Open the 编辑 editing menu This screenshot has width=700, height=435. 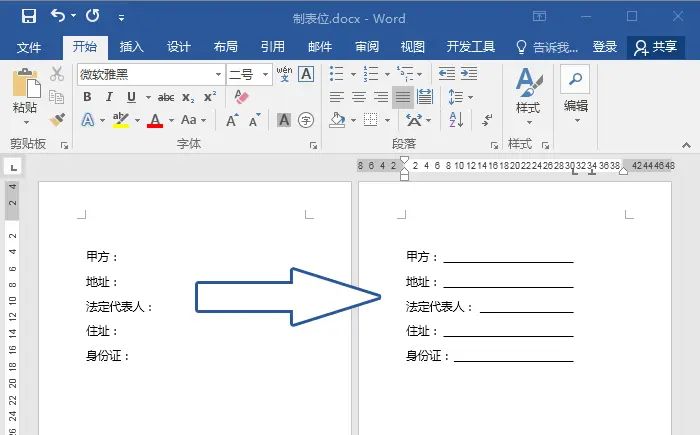pos(575,95)
